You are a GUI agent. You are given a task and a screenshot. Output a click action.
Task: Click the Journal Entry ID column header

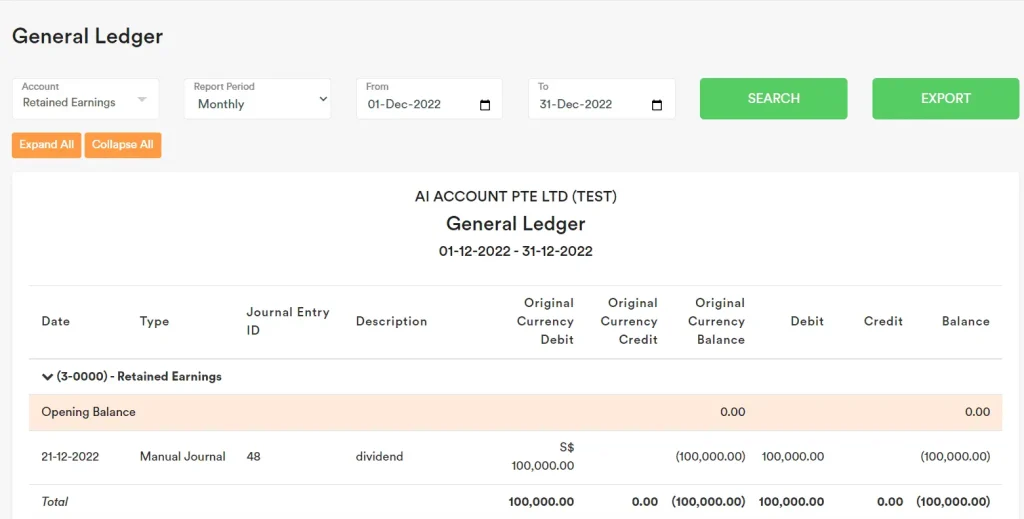point(288,321)
